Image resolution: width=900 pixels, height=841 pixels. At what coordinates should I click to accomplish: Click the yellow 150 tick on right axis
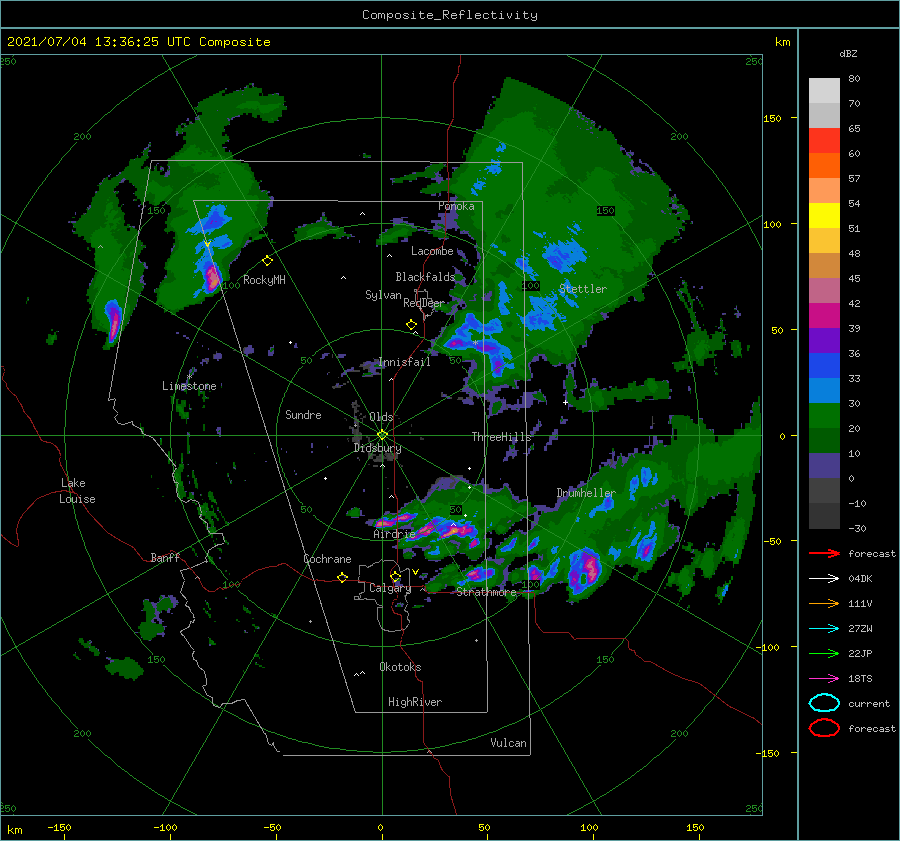coord(773,118)
